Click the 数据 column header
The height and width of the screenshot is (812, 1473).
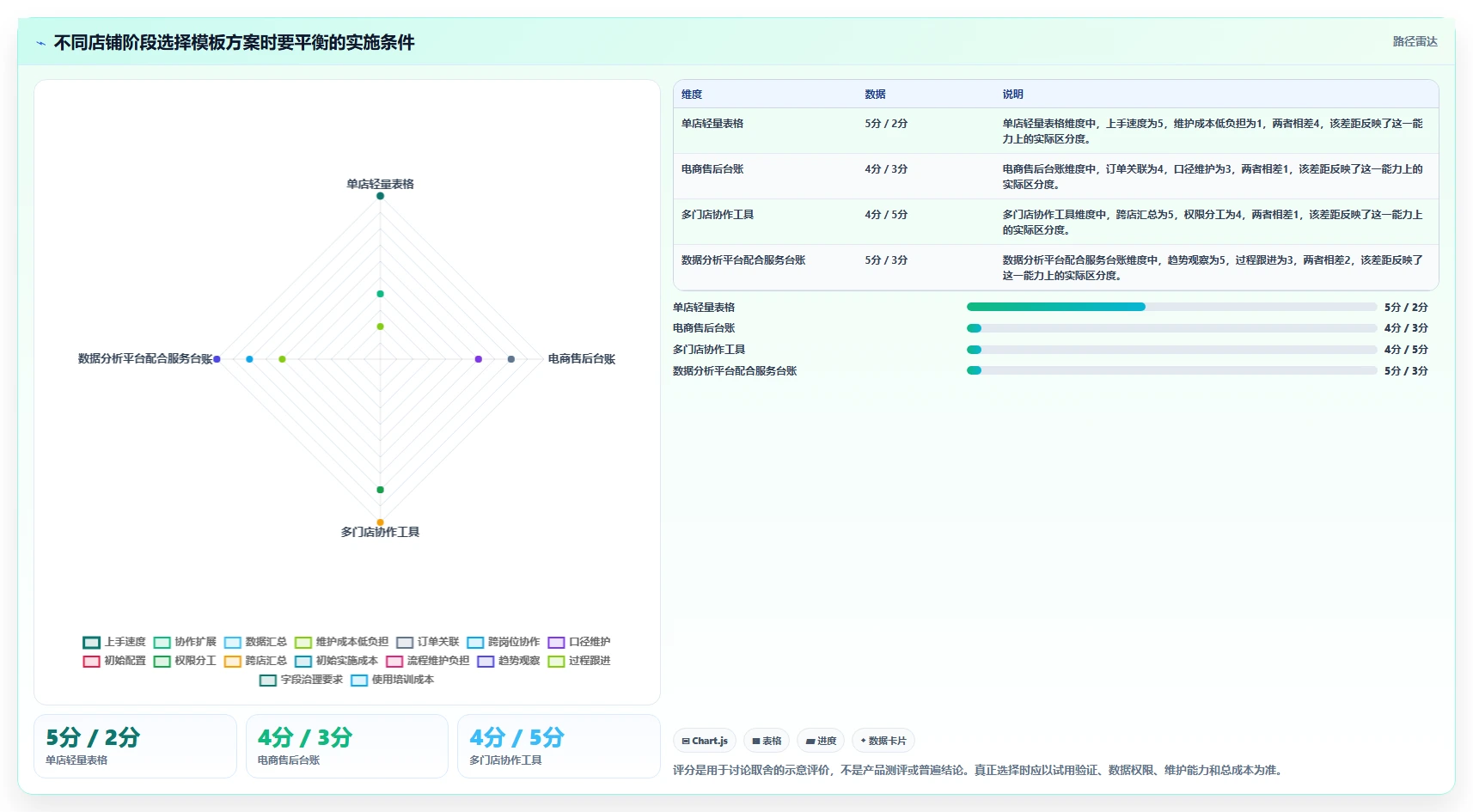click(x=875, y=95)
